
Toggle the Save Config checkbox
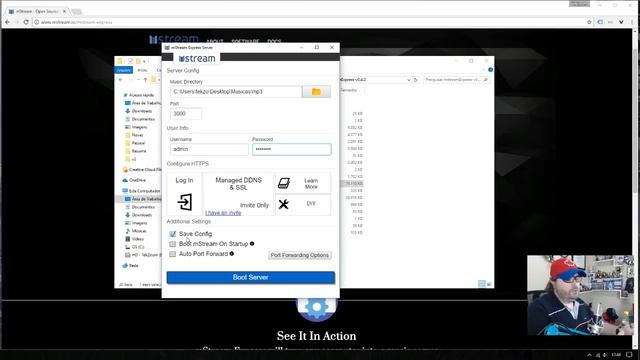pos(173,234)
